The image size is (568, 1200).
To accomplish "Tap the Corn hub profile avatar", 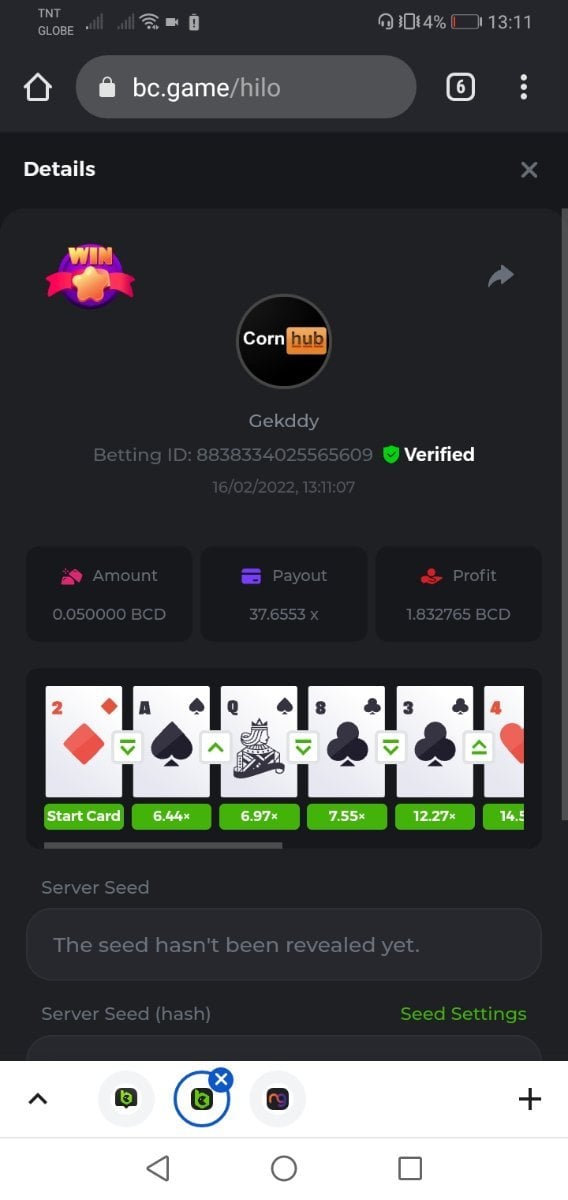I will [x=284, y=341].
